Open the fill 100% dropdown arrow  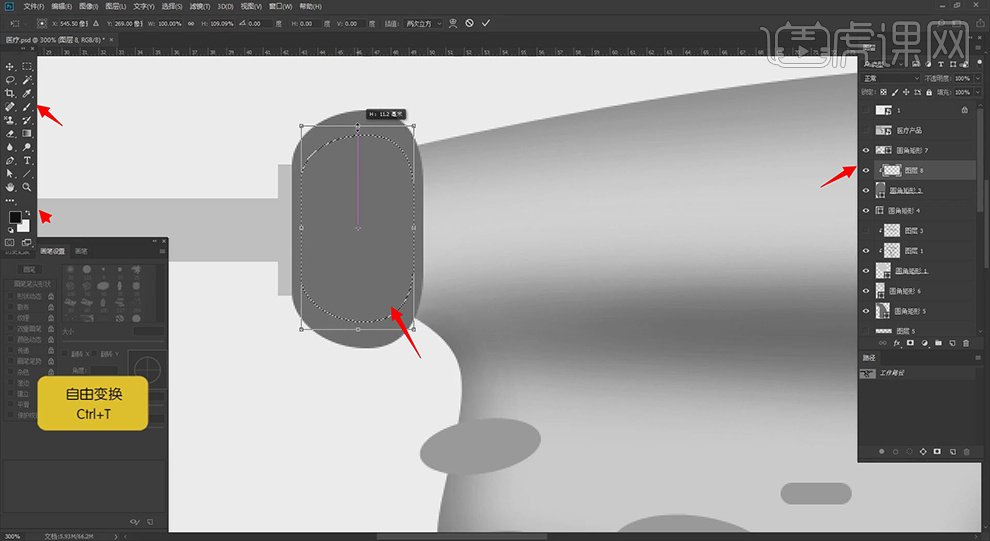977,92
